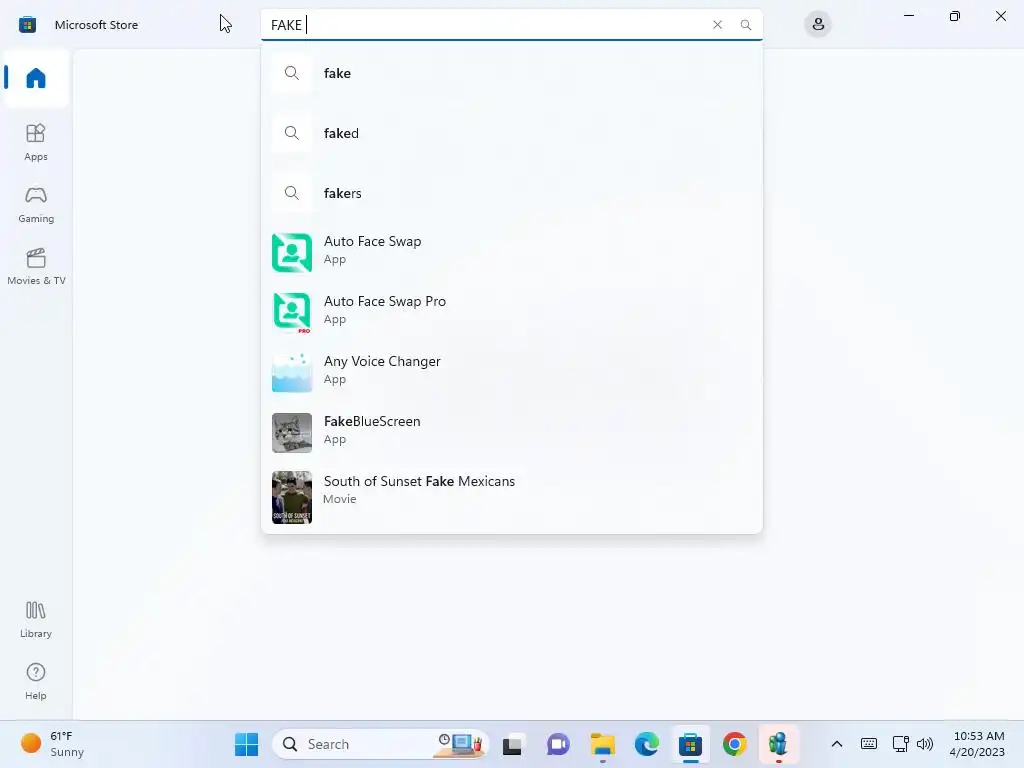Screen dimensions: 1024x768
Task: Click the magnifier search button in the search box
Action: (746, 25)
